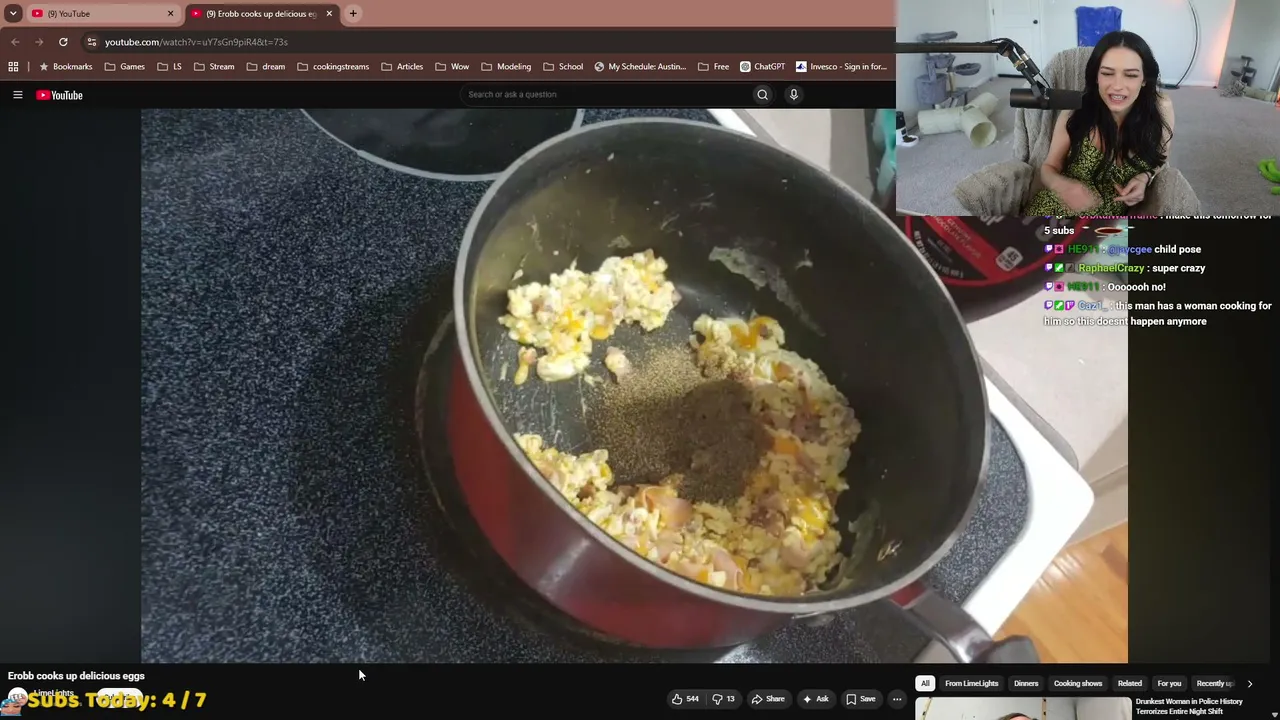Image resolution: width=1280 pixels, height=720 pixels.
Task: Select the 'All' filter chip
Action: coord(925,684)
